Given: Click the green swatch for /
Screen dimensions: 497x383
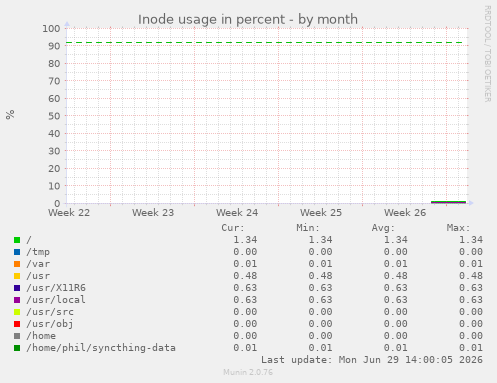Looking at the screenshot, I should [17, 240].
